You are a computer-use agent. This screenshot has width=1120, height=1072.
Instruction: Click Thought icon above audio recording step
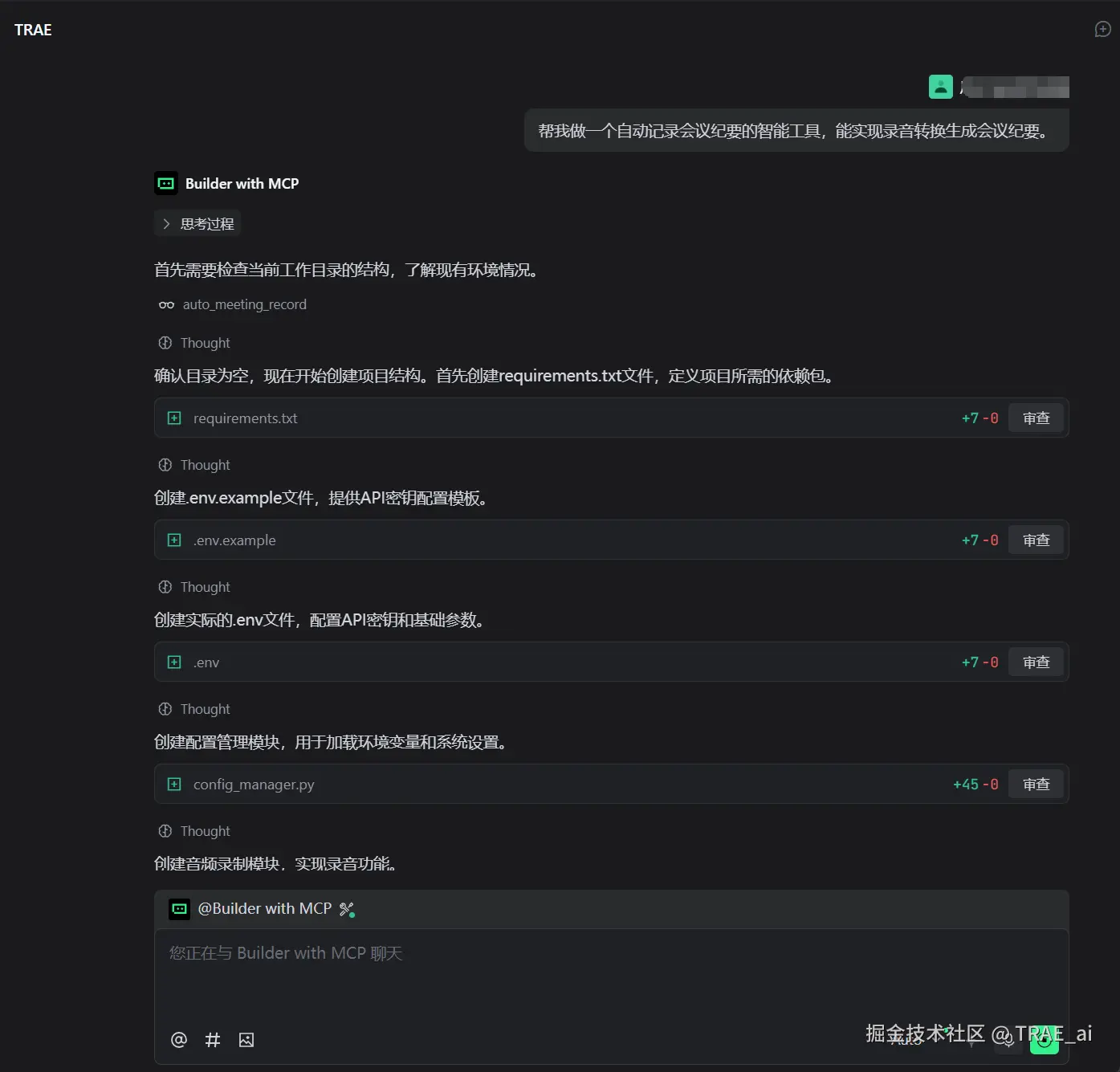pyautogui.click(x=165, y=831)
